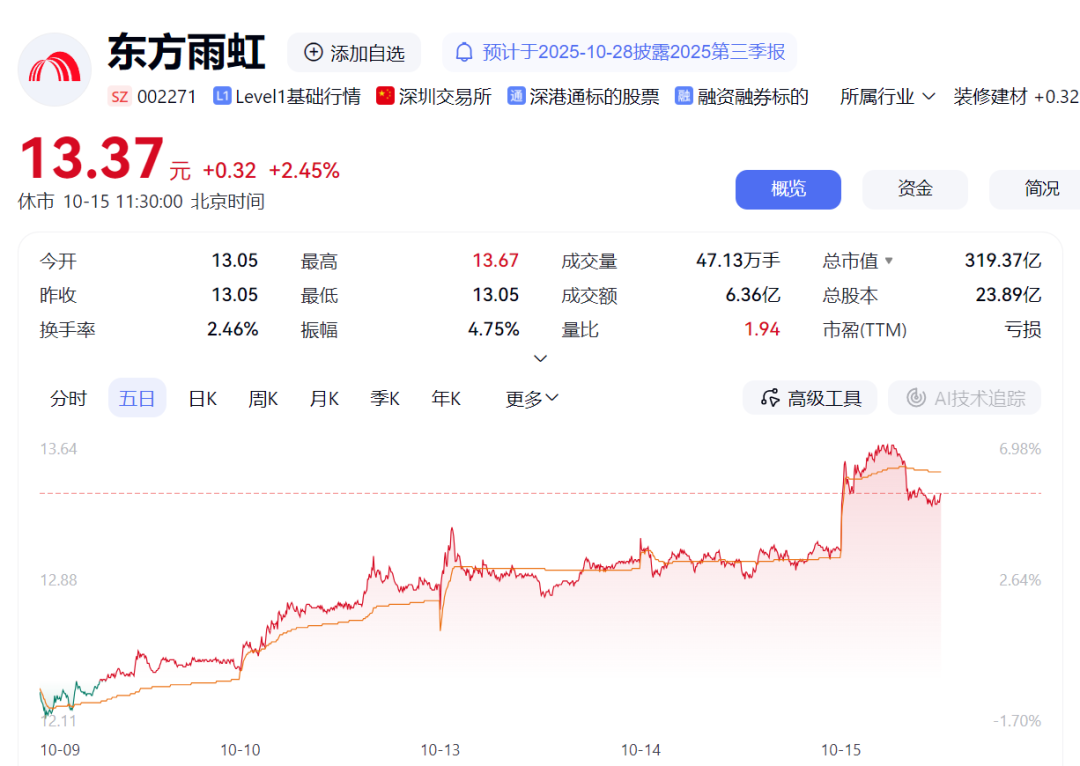Click the current price 13.37
The width and height of the screenshot is (1080, 766).
pyautogui.click(x=92, y=158)
